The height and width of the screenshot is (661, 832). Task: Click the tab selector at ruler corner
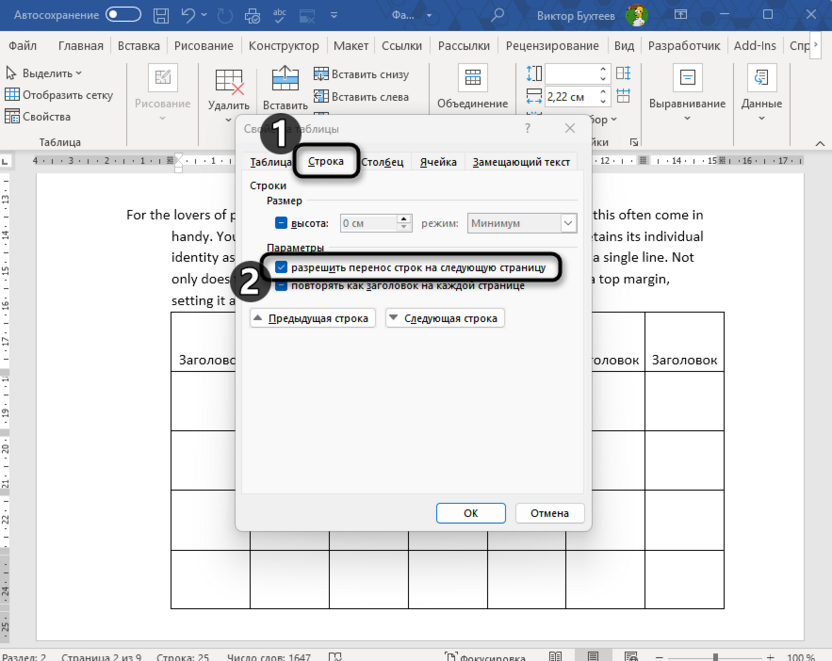(x=5, y=161)
